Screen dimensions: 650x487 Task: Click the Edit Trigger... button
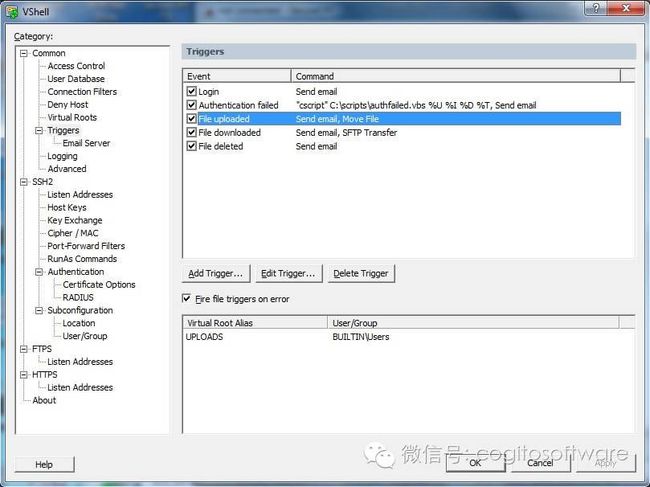coord(288,274)
